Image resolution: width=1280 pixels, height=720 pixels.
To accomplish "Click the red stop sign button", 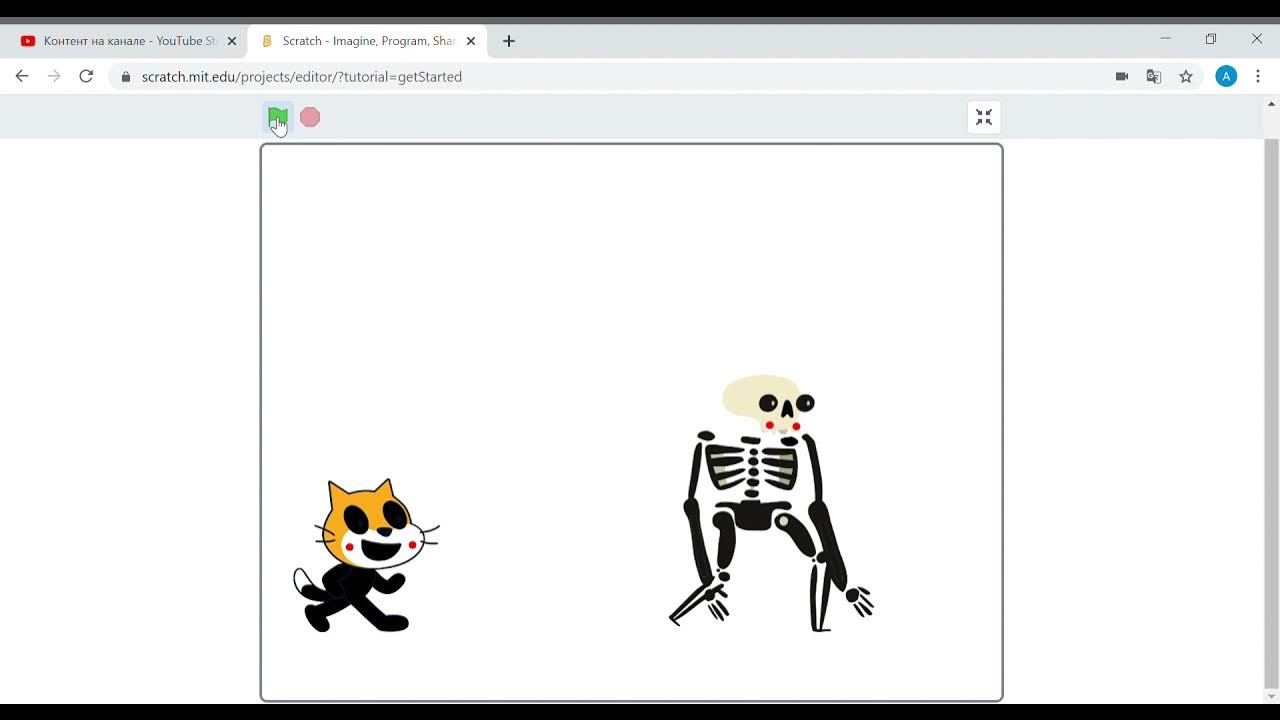I will 310,118.
